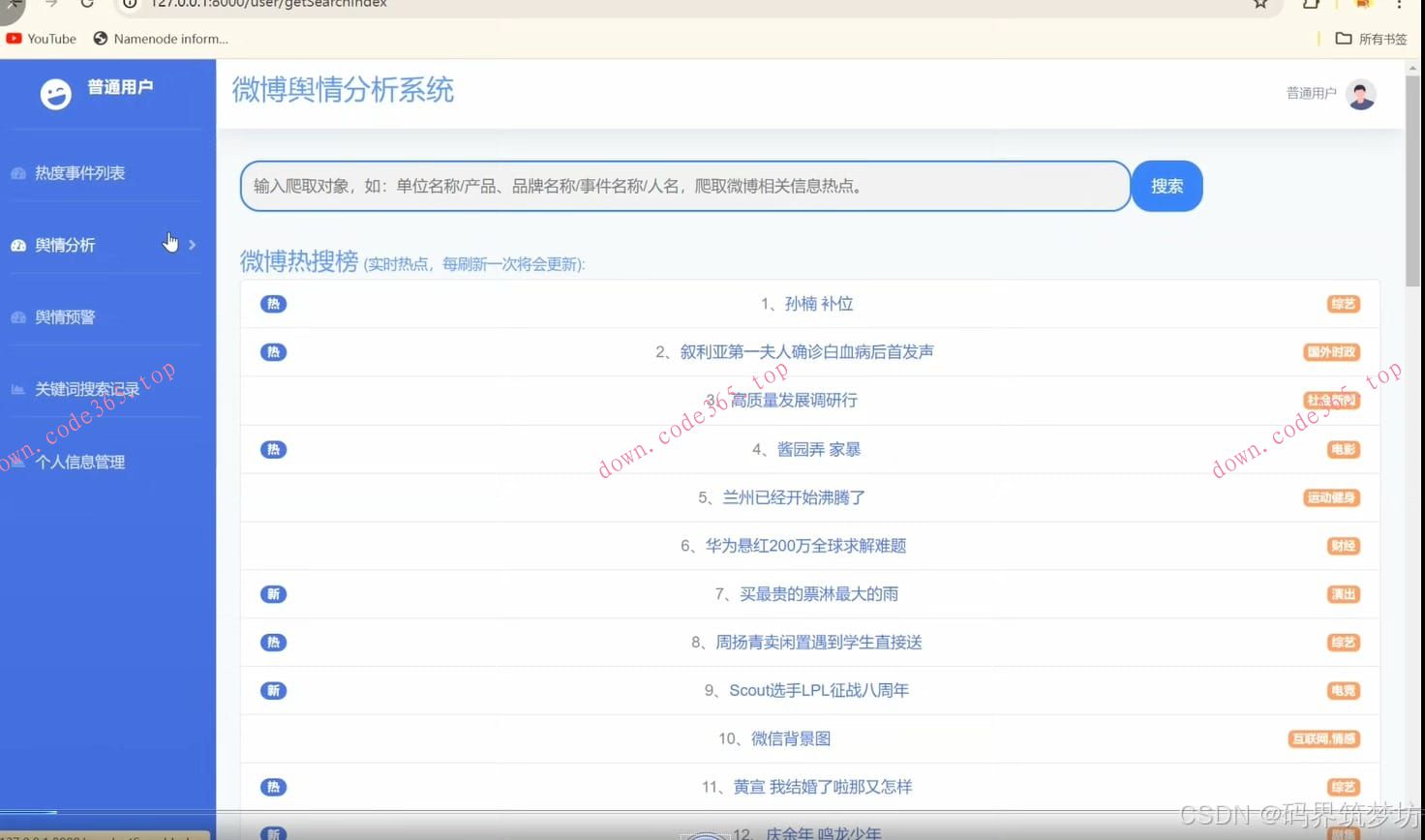Open the Namenode inform... bookmark
Screen dimensions: 1425x840
(160, 39)
